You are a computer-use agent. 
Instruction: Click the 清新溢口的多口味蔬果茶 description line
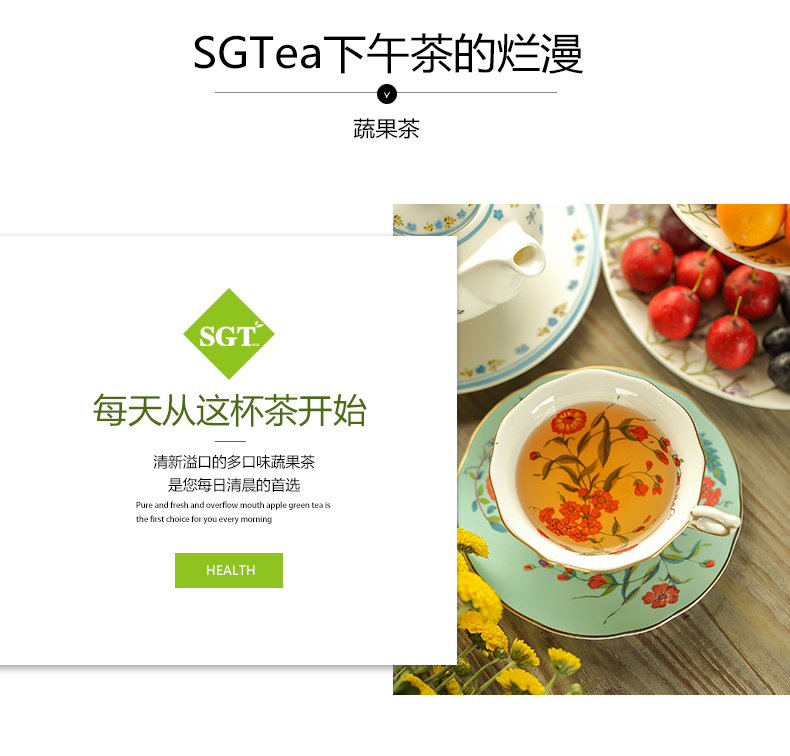(234, 462)
